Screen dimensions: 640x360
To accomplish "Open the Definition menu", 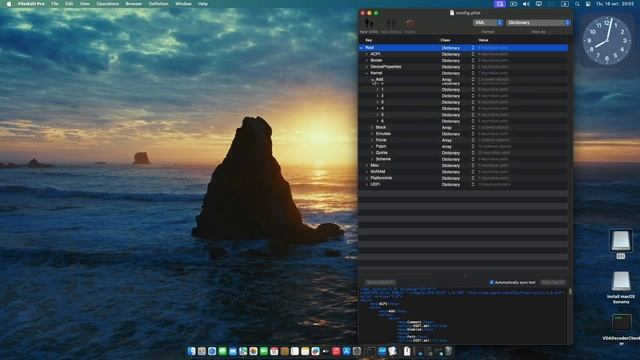I will [x=158, y=4].
